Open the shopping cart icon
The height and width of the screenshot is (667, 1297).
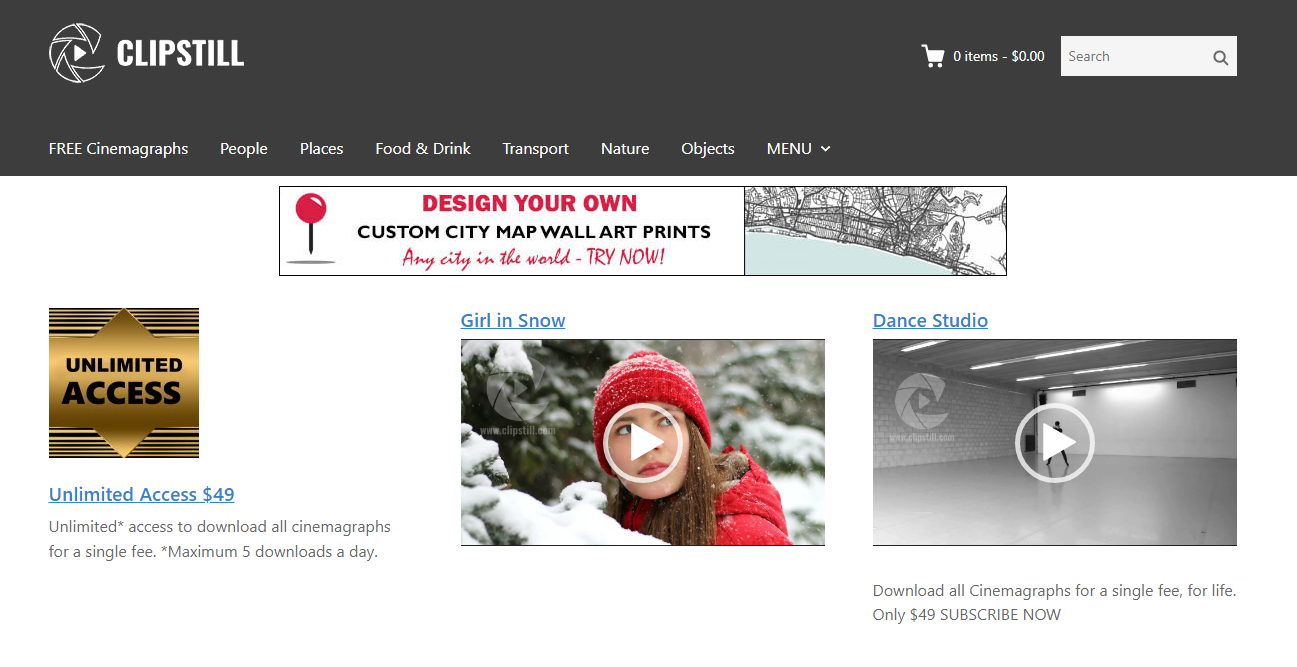tap(932, 56)
